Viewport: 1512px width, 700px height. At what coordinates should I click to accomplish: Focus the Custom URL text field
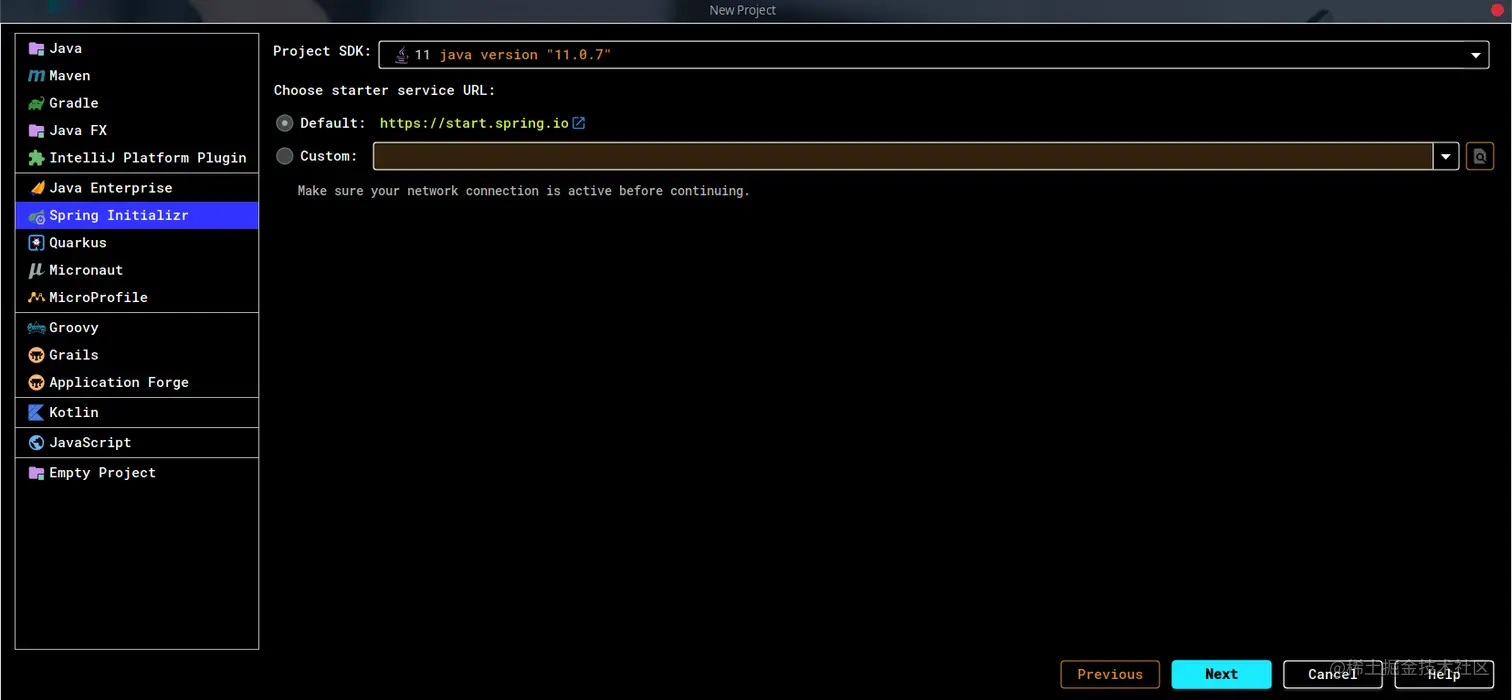click(x=903, y=156)
